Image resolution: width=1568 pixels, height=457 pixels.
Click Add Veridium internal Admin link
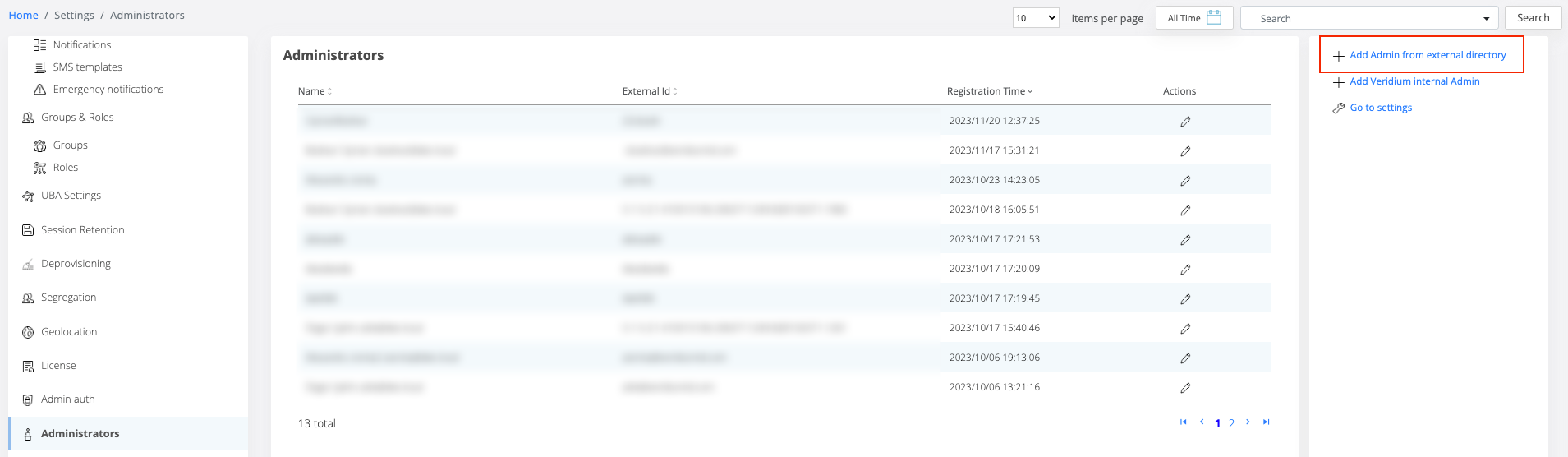(1414, 81)
